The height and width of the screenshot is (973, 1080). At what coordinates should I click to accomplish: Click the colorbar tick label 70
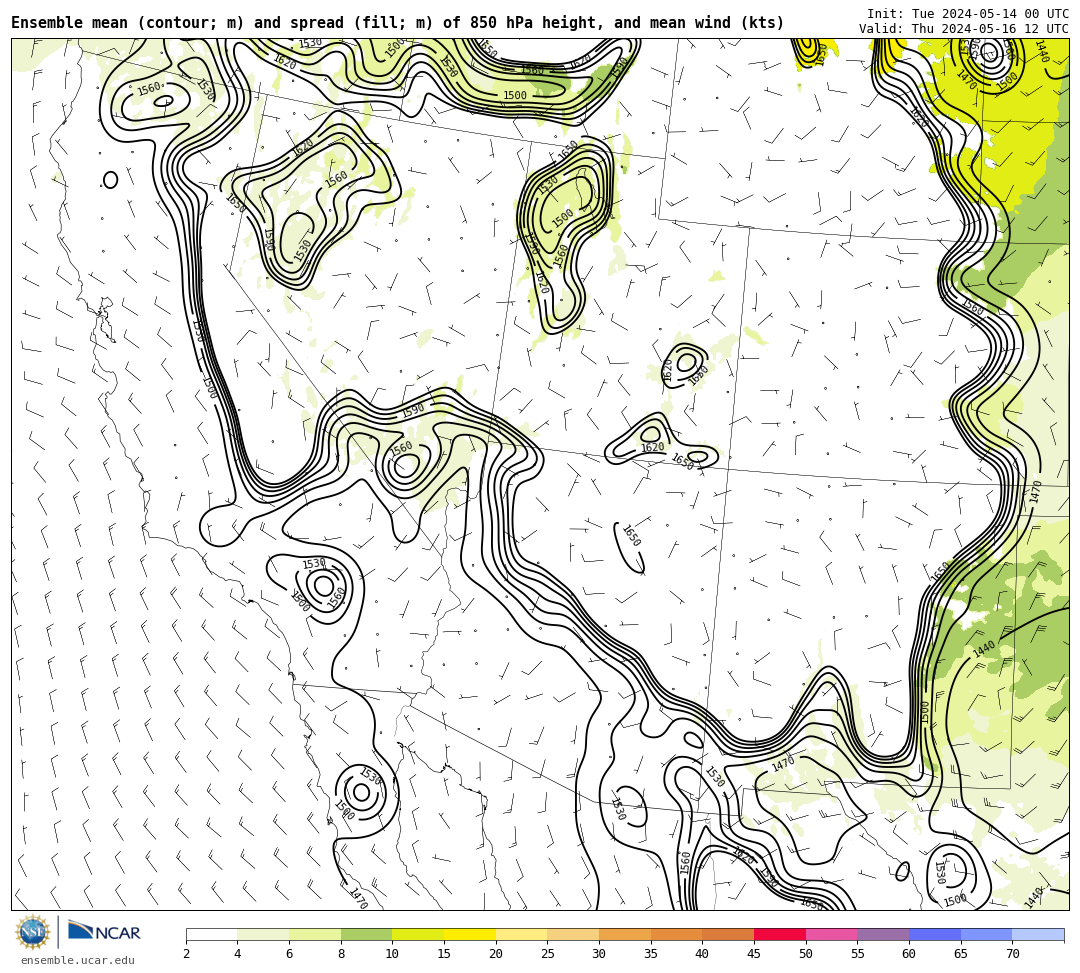tap(1012, 954)
